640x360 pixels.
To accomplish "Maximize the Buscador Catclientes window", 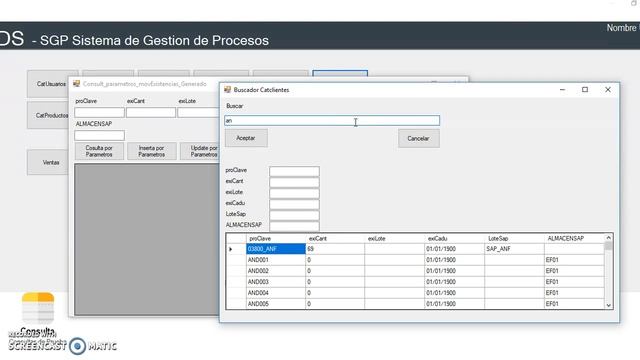I will [585, 89].
